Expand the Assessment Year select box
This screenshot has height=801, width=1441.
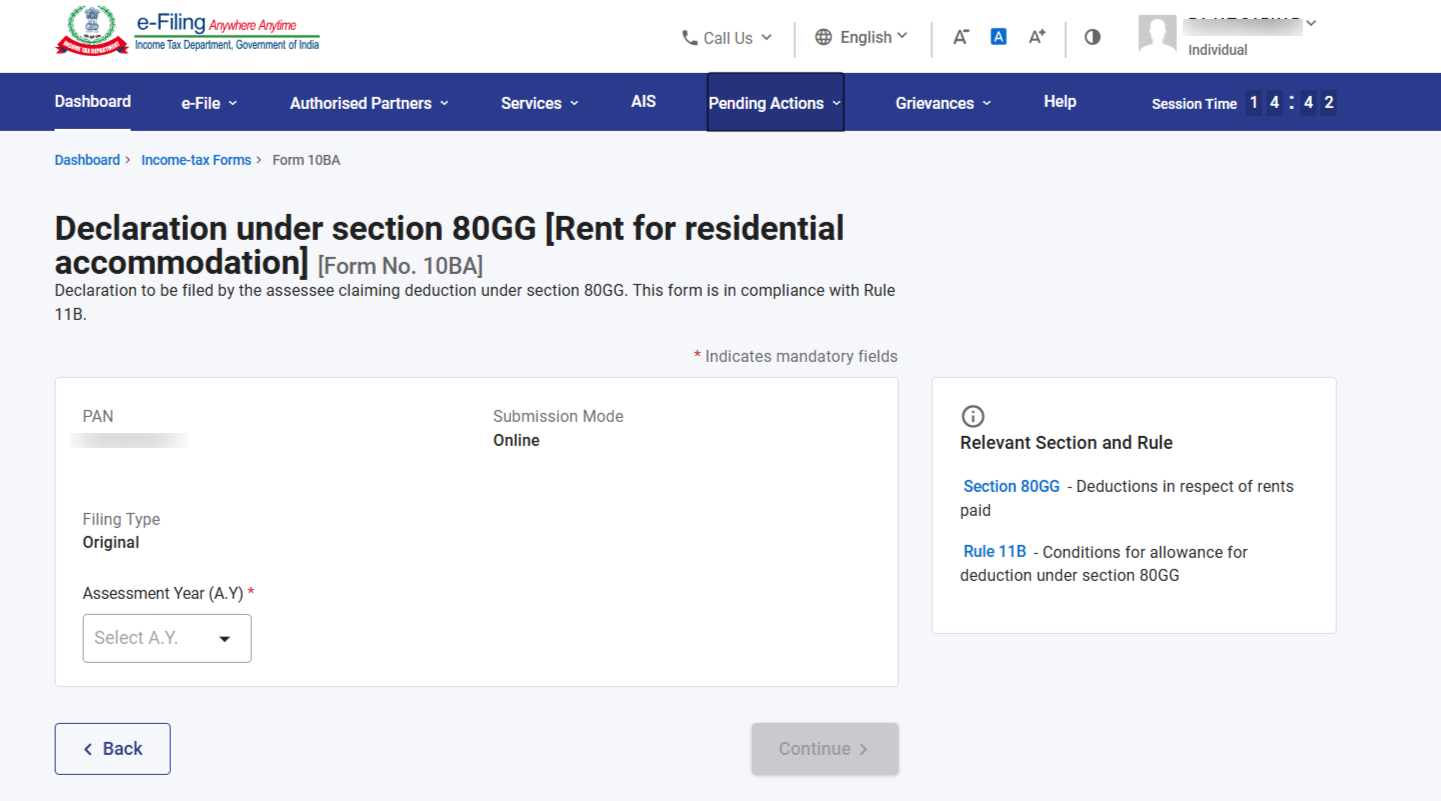click(x=167, y=638)
